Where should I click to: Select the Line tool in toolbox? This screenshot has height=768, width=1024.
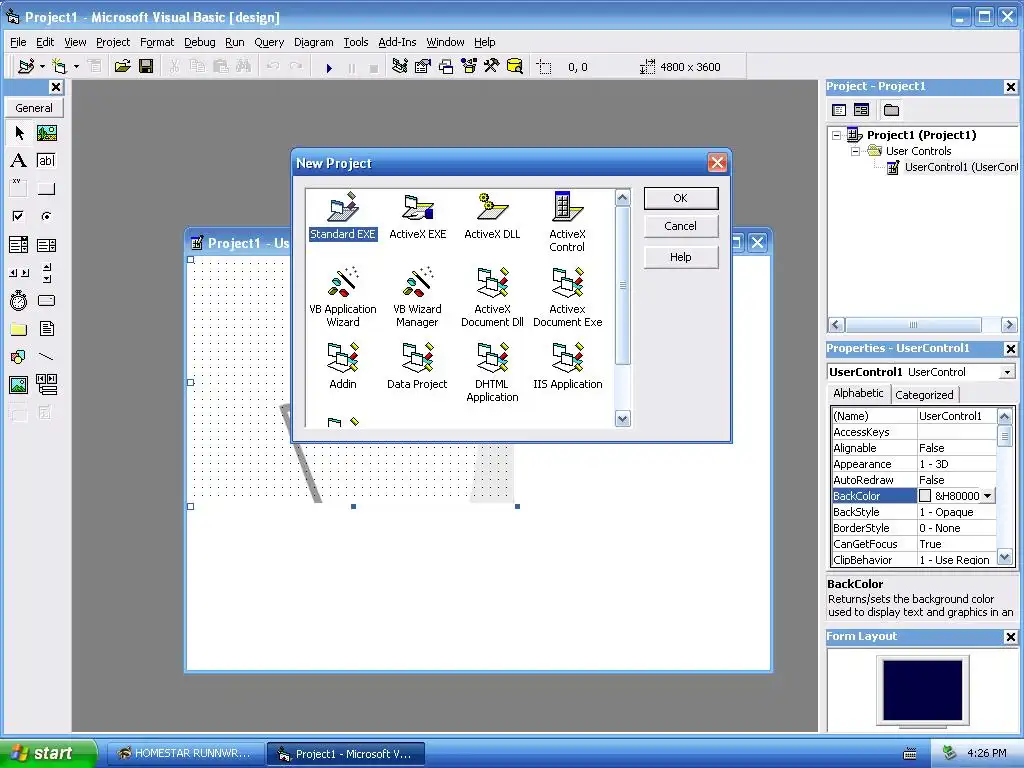pyautogui.click(x=46, y=357)
